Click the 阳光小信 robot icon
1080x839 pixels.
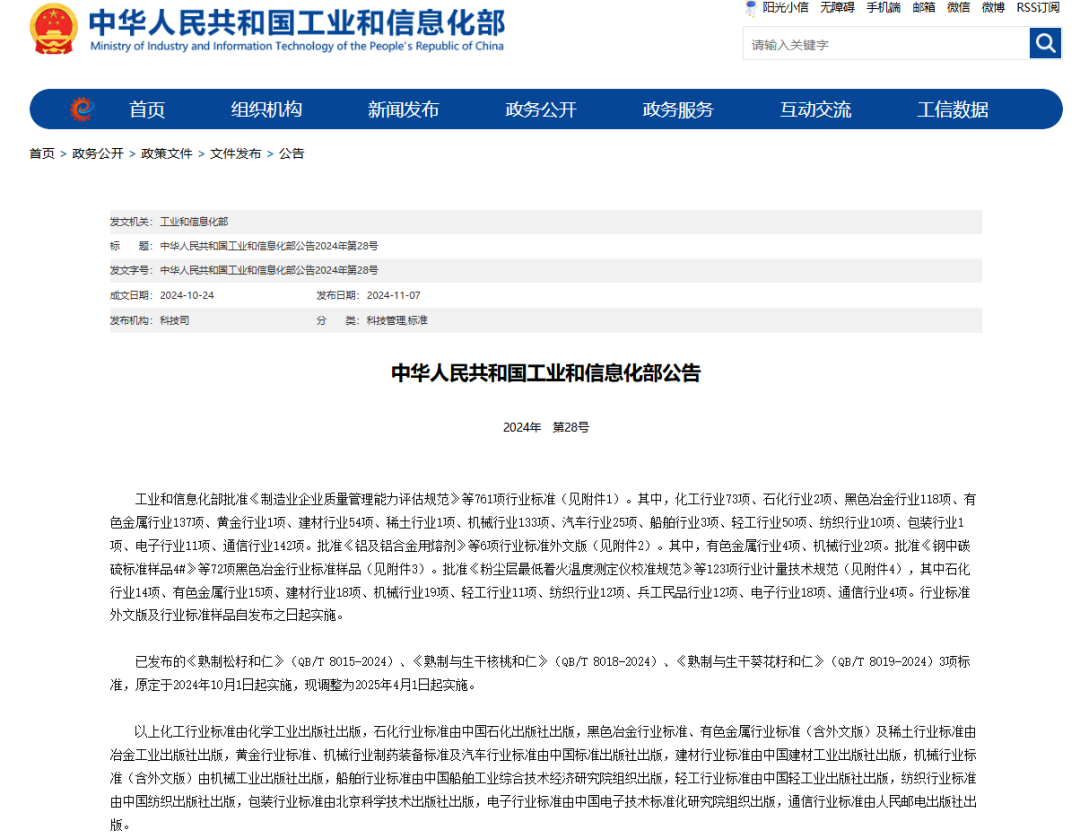[x=752, y=8]
